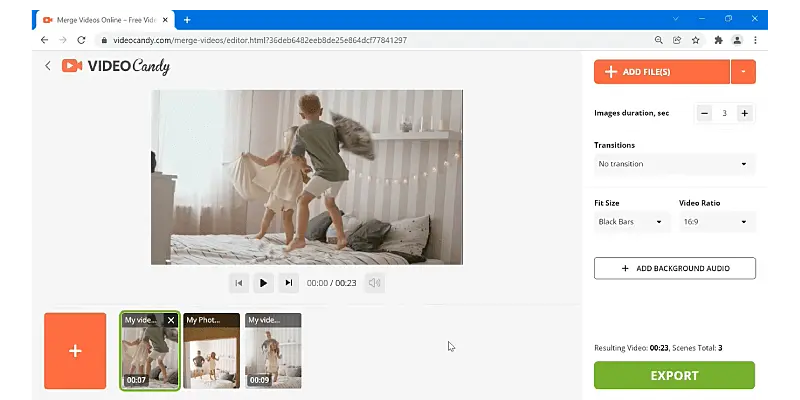This screenshot has height=400, width=800.
Task: Click the share page icon
Action: (677, 40)
